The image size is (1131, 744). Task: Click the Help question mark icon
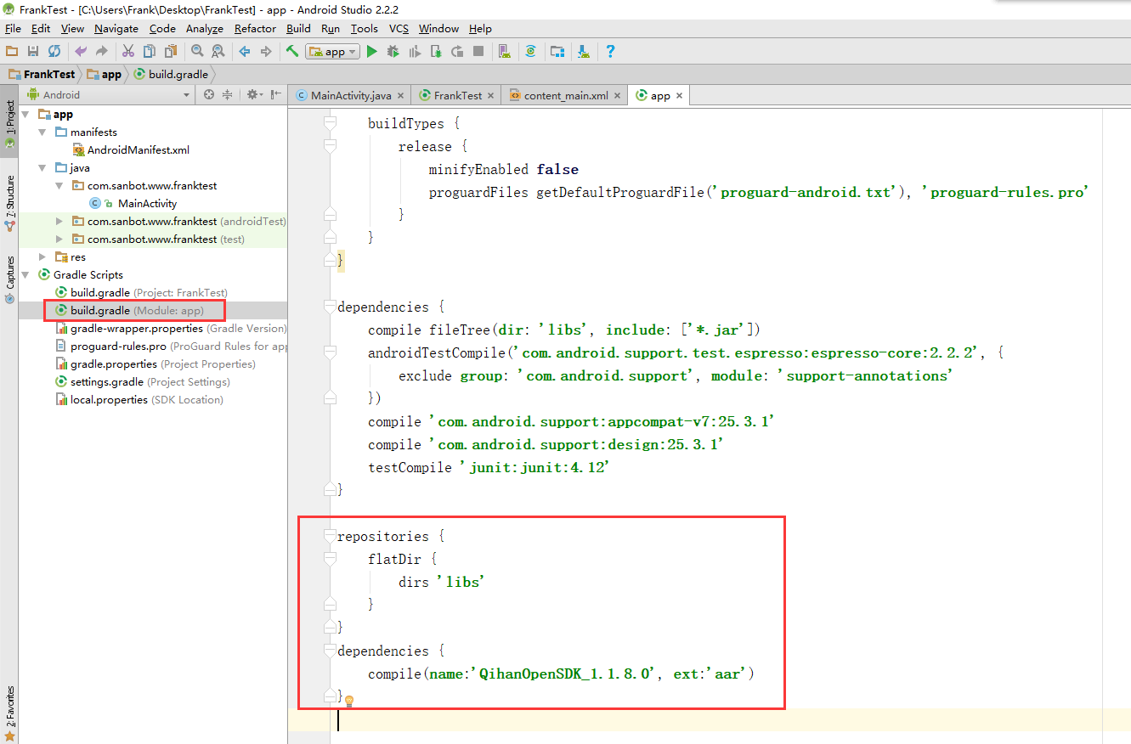[610, 51]
